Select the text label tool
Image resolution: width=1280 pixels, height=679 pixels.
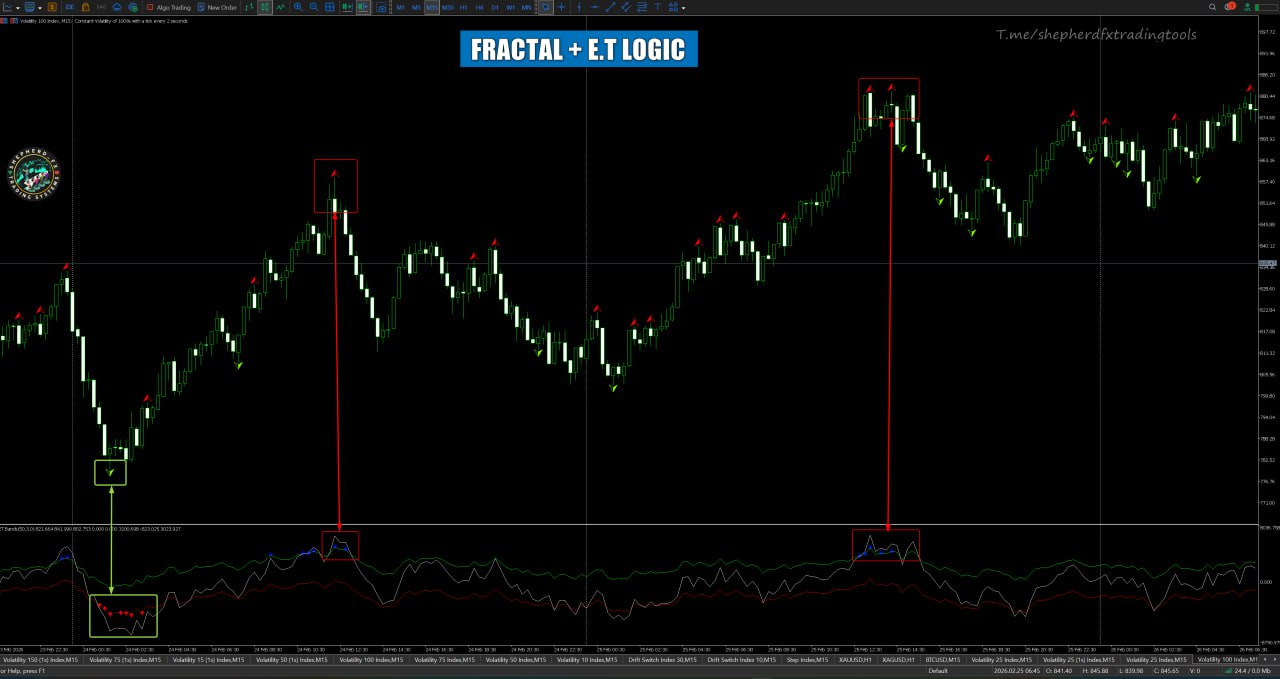[657, 7]
